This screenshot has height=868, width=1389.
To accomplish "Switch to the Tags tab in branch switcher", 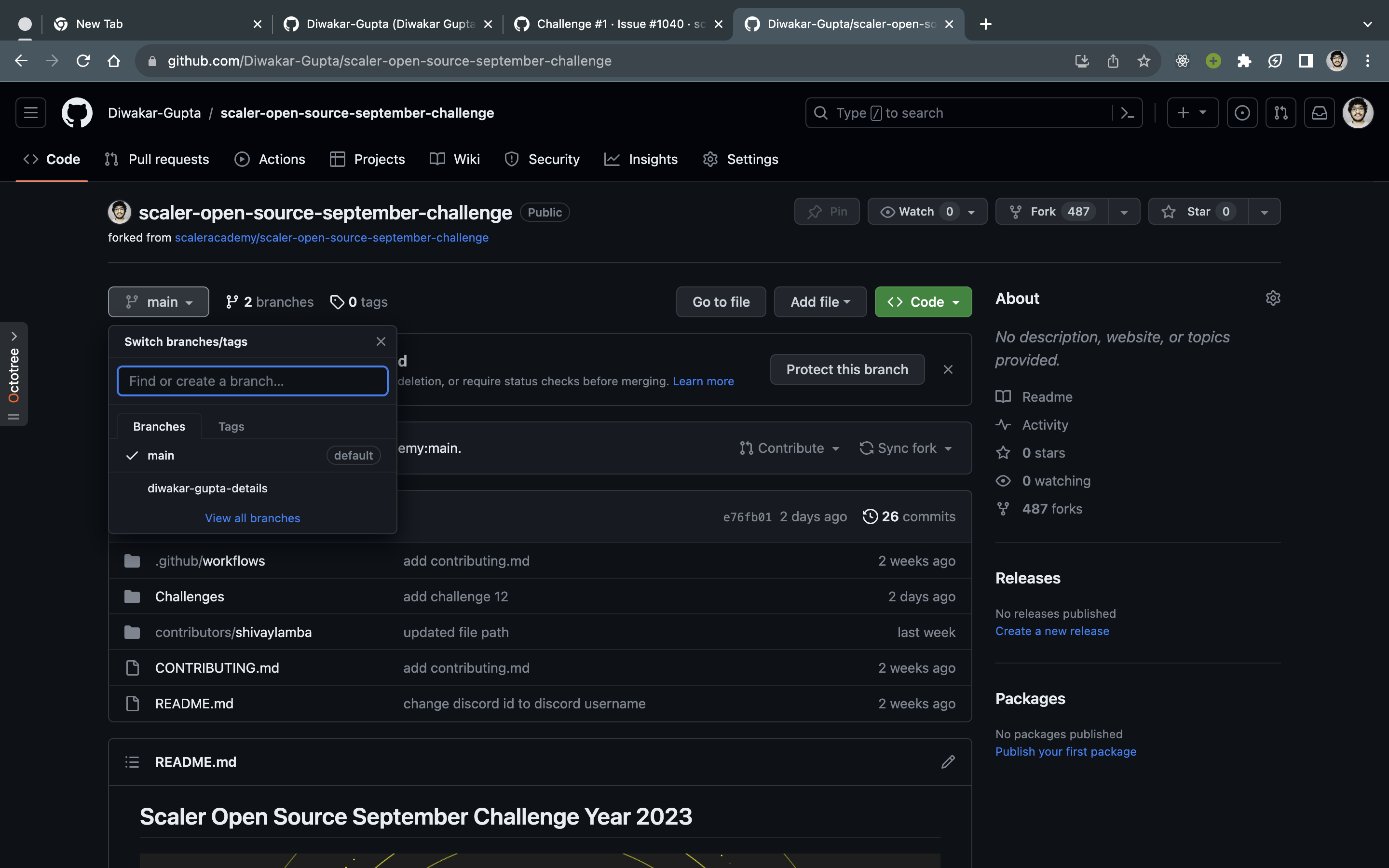I will tap(231, 426).
